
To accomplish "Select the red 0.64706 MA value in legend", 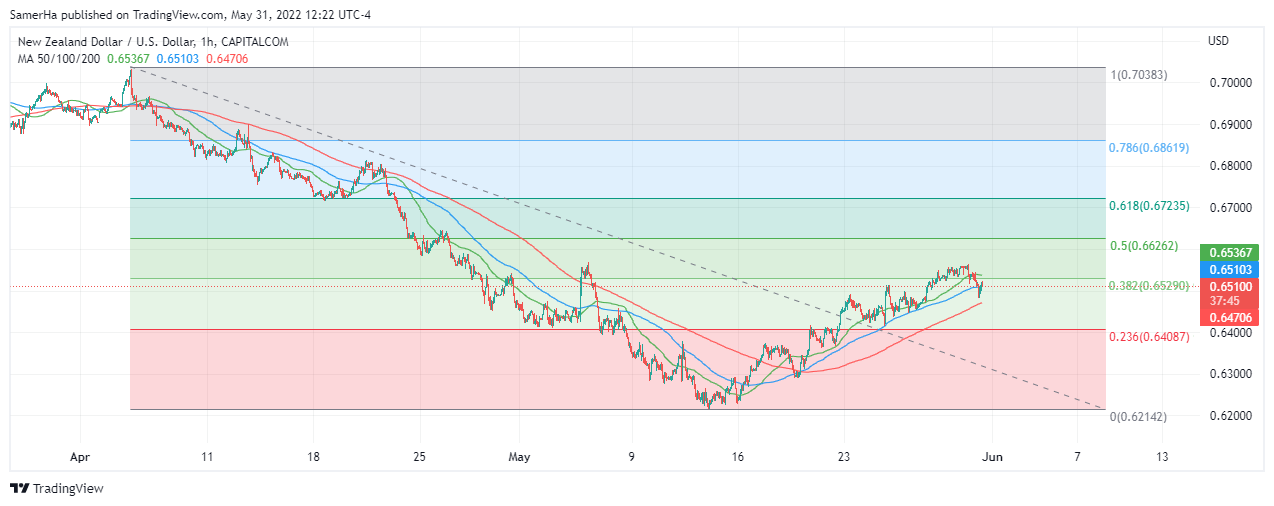I will click(x=227, y=59).
